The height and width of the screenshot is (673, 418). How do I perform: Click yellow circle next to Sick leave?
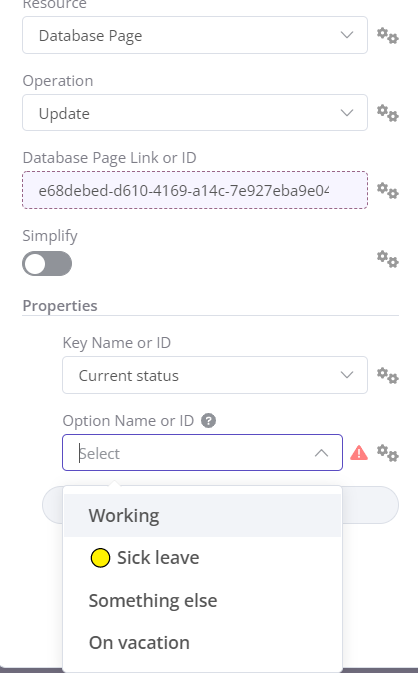(x=100, y=558)
